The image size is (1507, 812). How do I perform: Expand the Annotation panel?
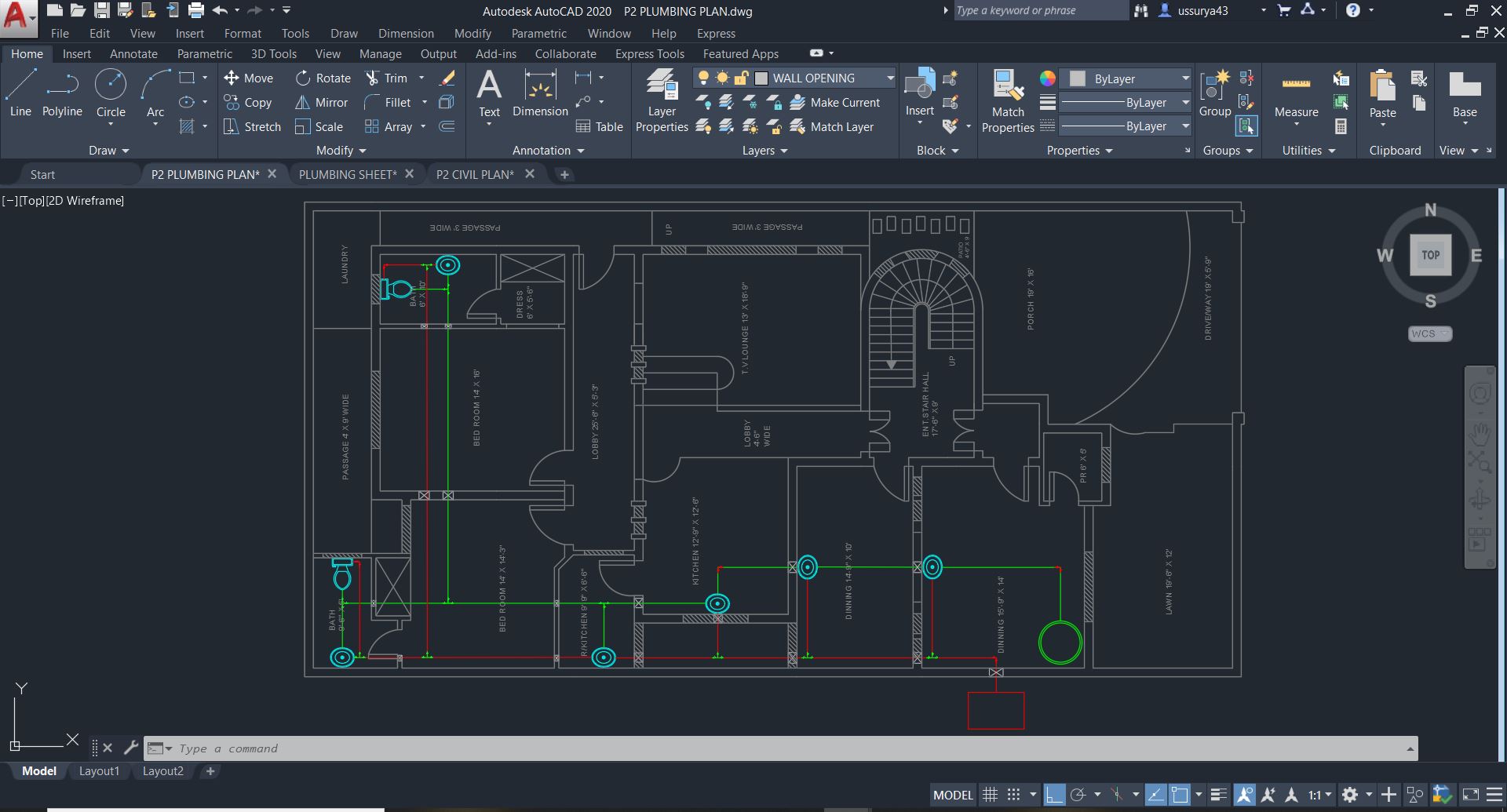point(549,150)
